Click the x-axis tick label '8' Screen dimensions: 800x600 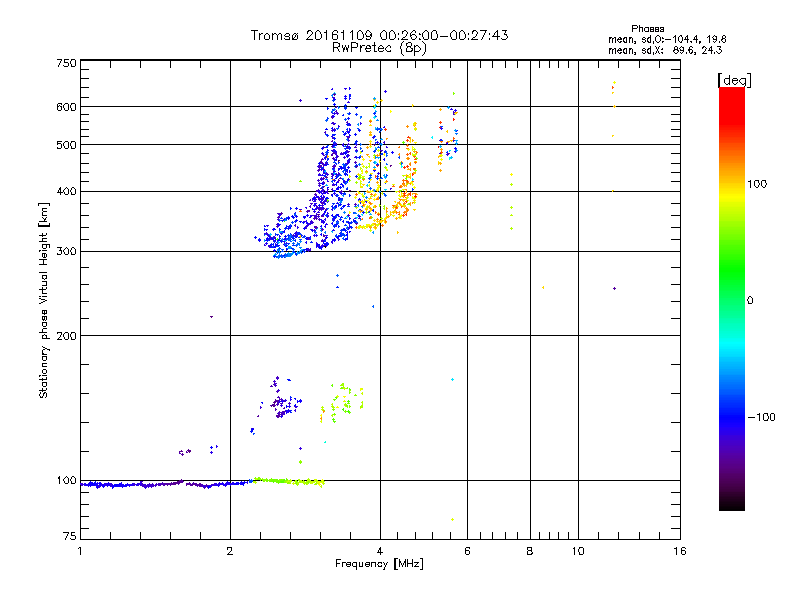click(530, 551)
